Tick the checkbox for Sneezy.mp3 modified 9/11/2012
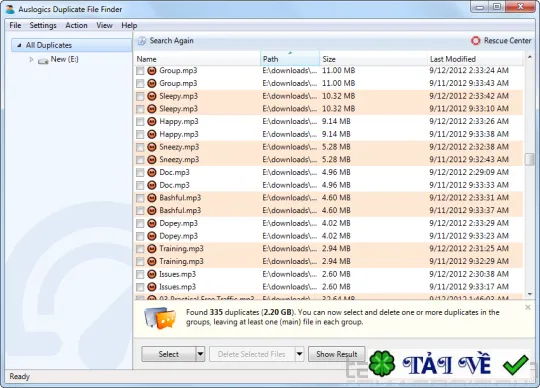540x388 pixels. click(x=140, y=160)
